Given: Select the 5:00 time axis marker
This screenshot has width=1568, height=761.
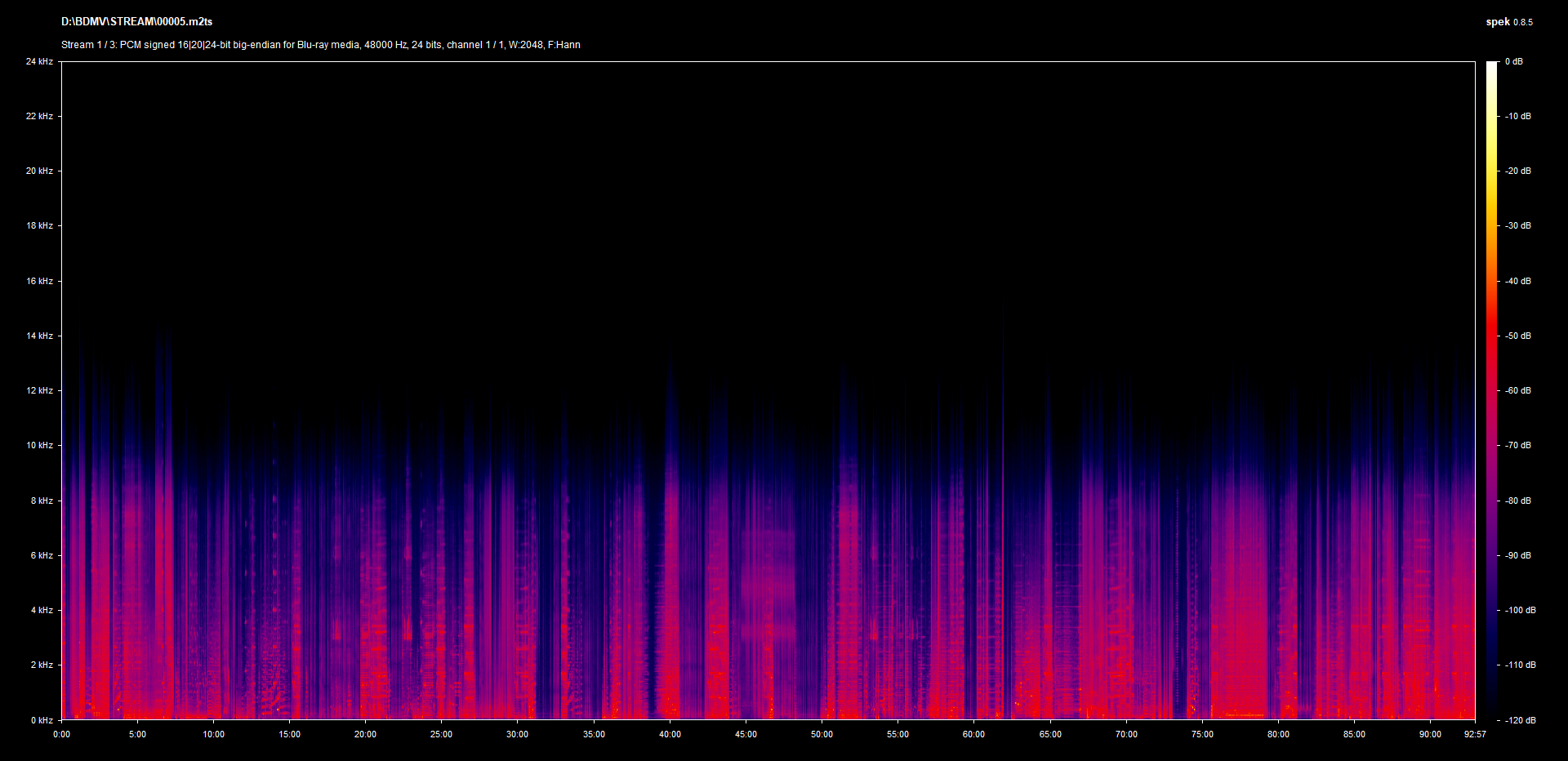Looking at the screenshot, I should [137, 734].
